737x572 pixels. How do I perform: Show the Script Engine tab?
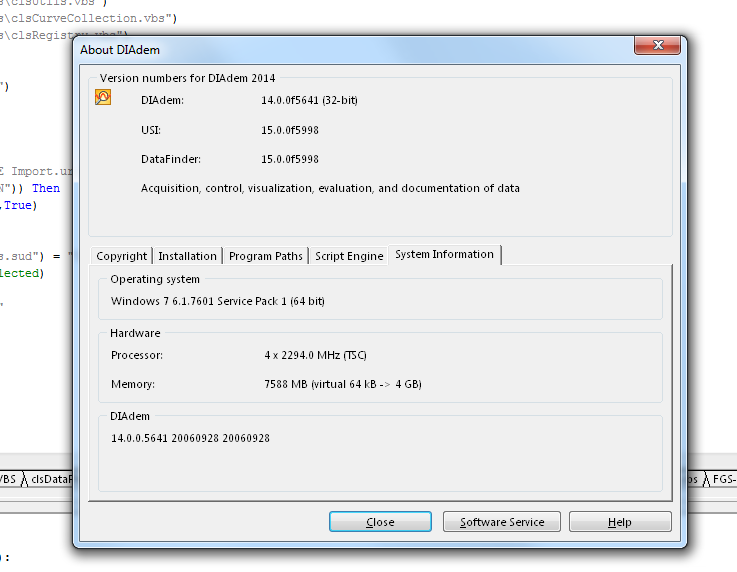349,256
